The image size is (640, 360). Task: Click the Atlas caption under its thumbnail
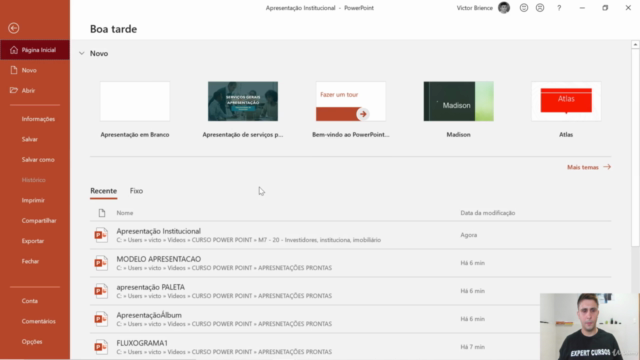coord(566,134)
